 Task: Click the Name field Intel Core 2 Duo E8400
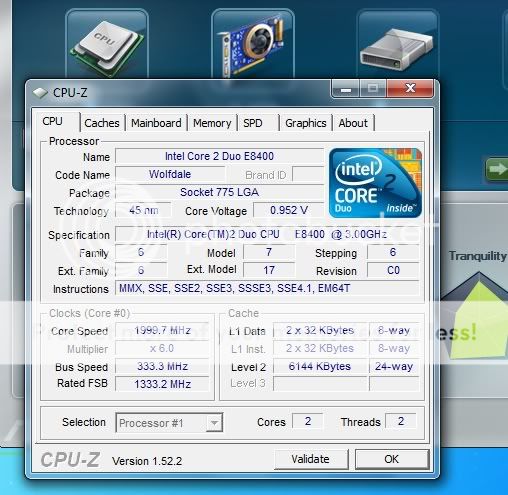pos(219,156)
